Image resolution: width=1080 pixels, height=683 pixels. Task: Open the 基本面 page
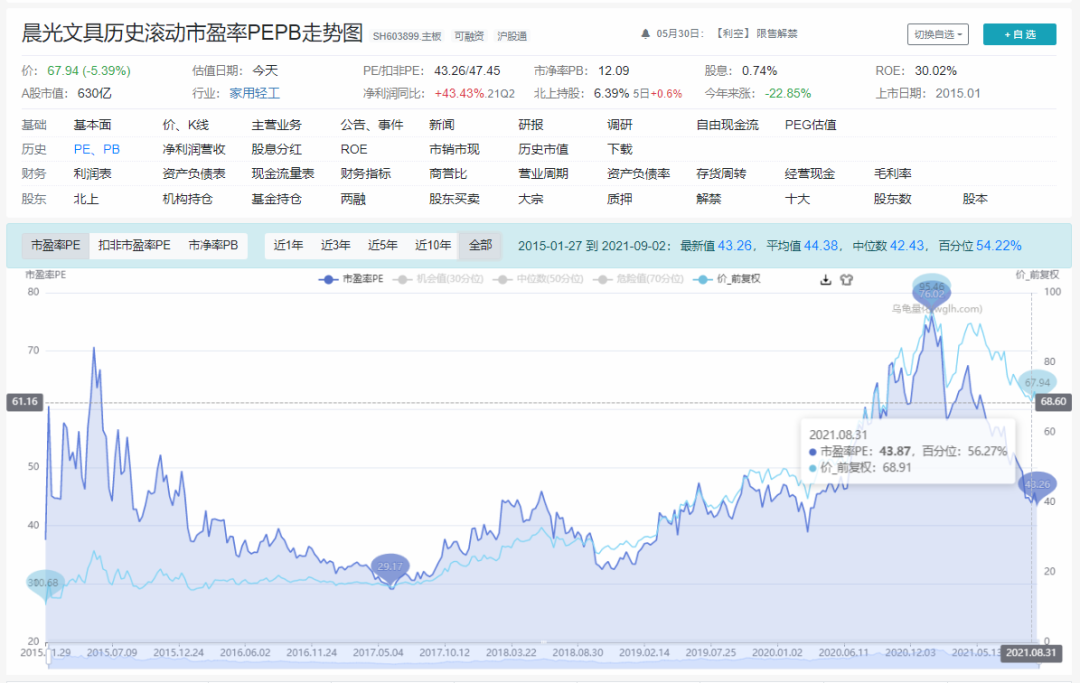click(92, 125)
